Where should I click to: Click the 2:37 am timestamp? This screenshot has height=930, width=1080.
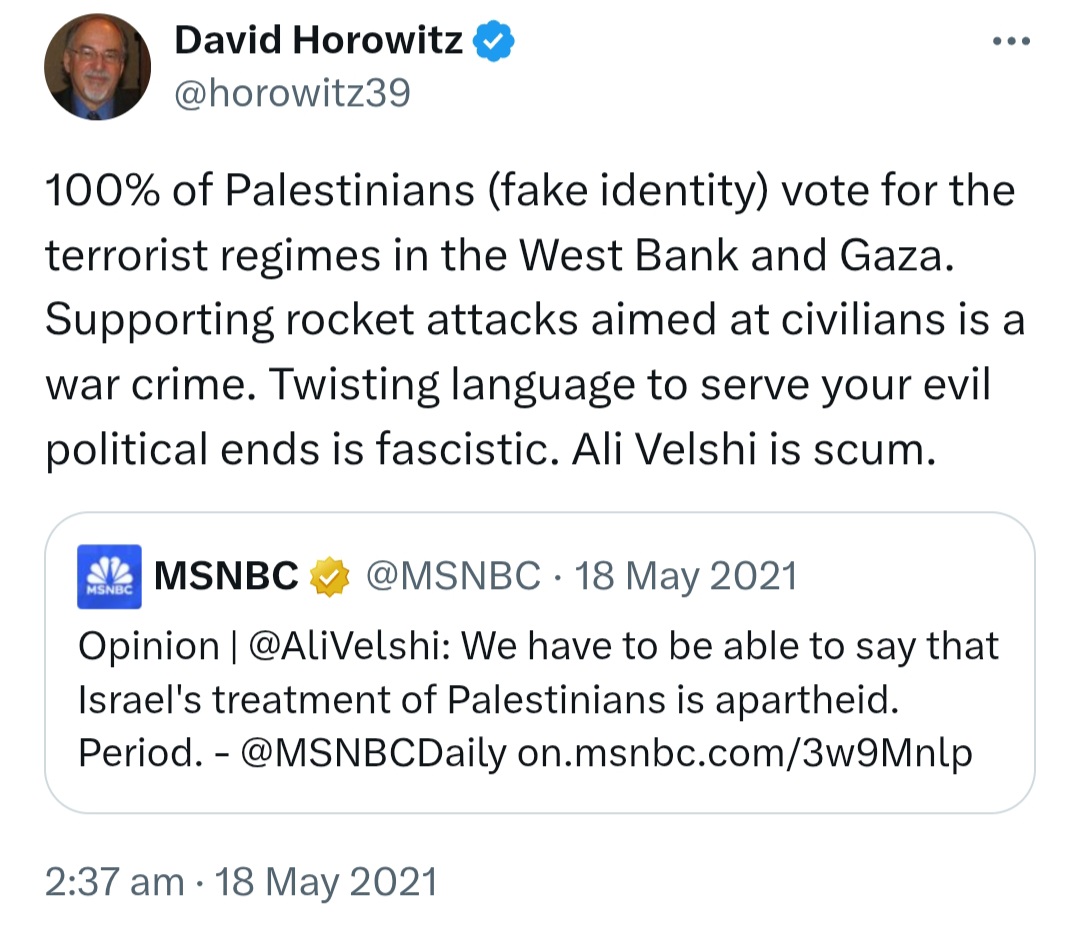[114, 881]
